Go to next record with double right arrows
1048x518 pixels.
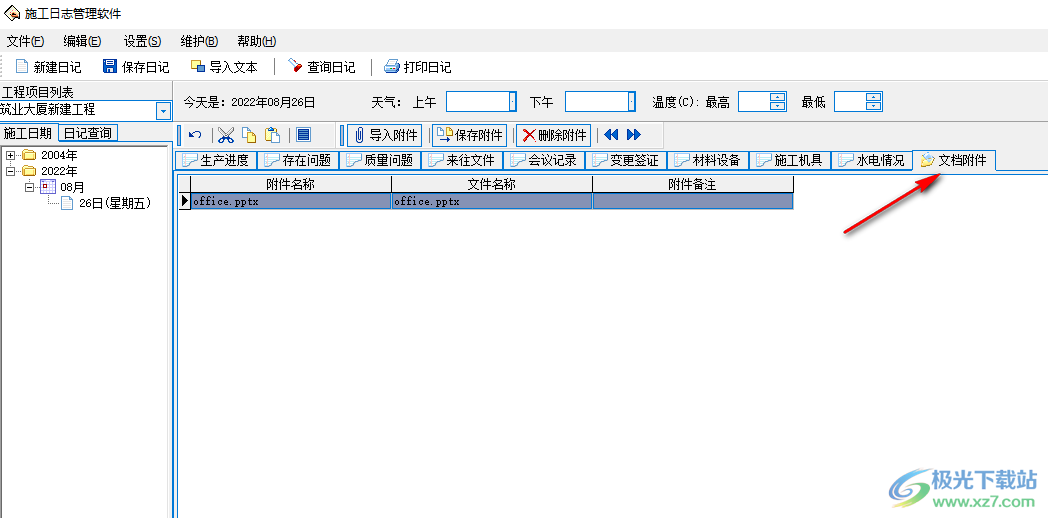pos(634,135)
